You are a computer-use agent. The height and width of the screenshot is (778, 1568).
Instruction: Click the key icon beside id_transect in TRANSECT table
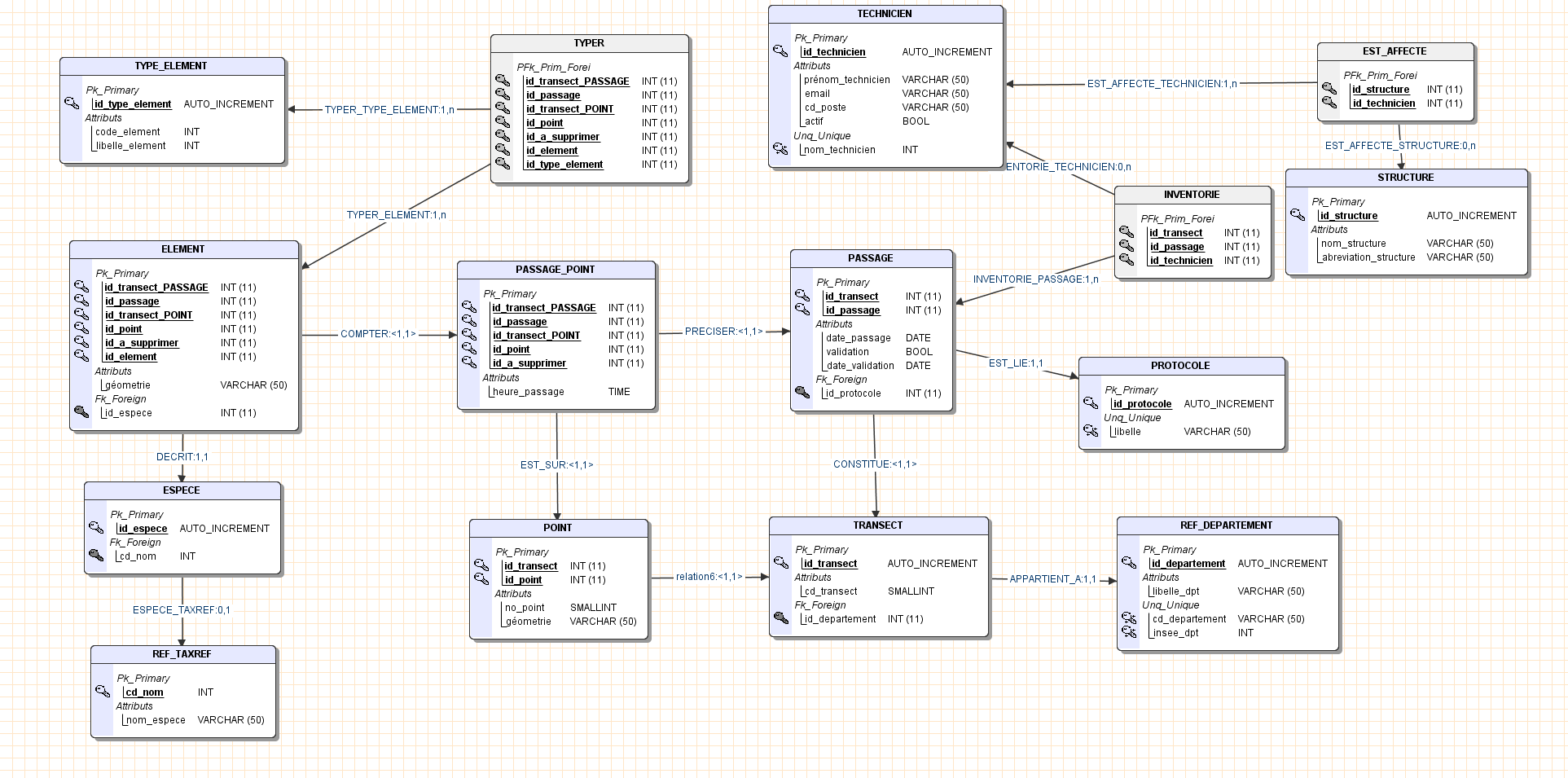[781, 563]
